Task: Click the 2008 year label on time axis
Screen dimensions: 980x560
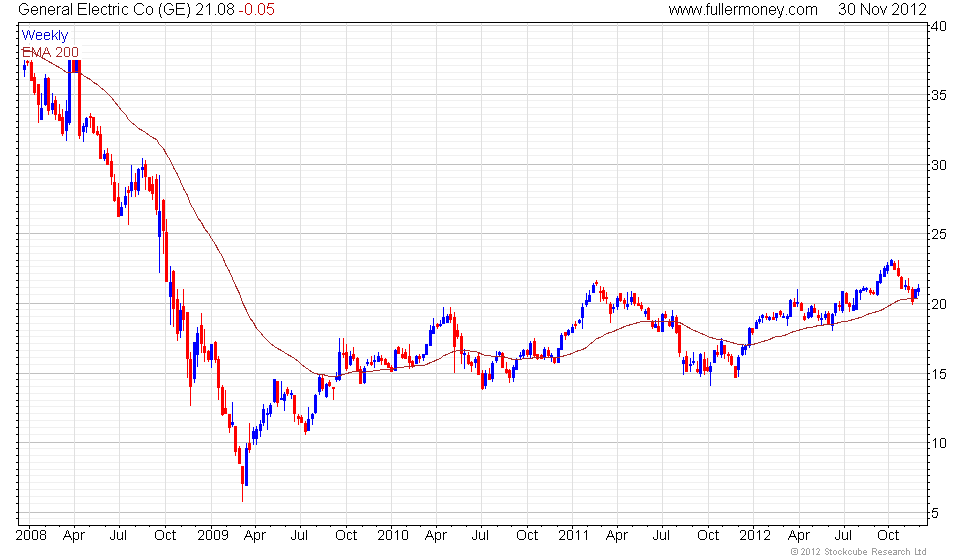Action: coord(31,535)
